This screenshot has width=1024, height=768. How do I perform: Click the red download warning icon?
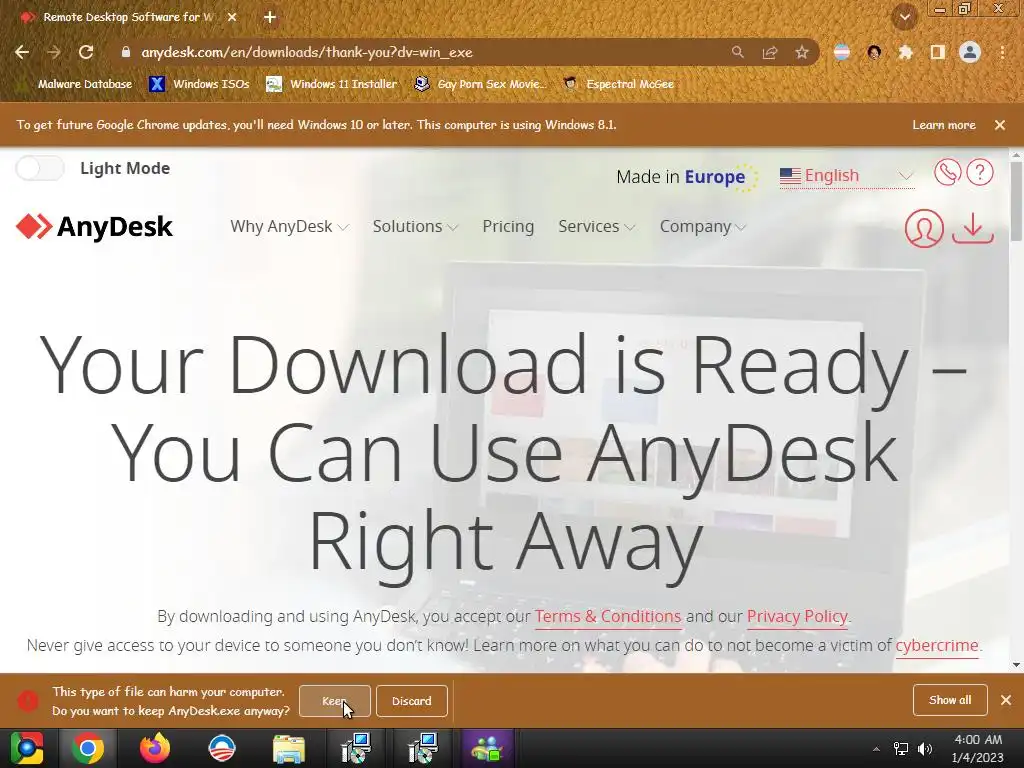point(27,701)
